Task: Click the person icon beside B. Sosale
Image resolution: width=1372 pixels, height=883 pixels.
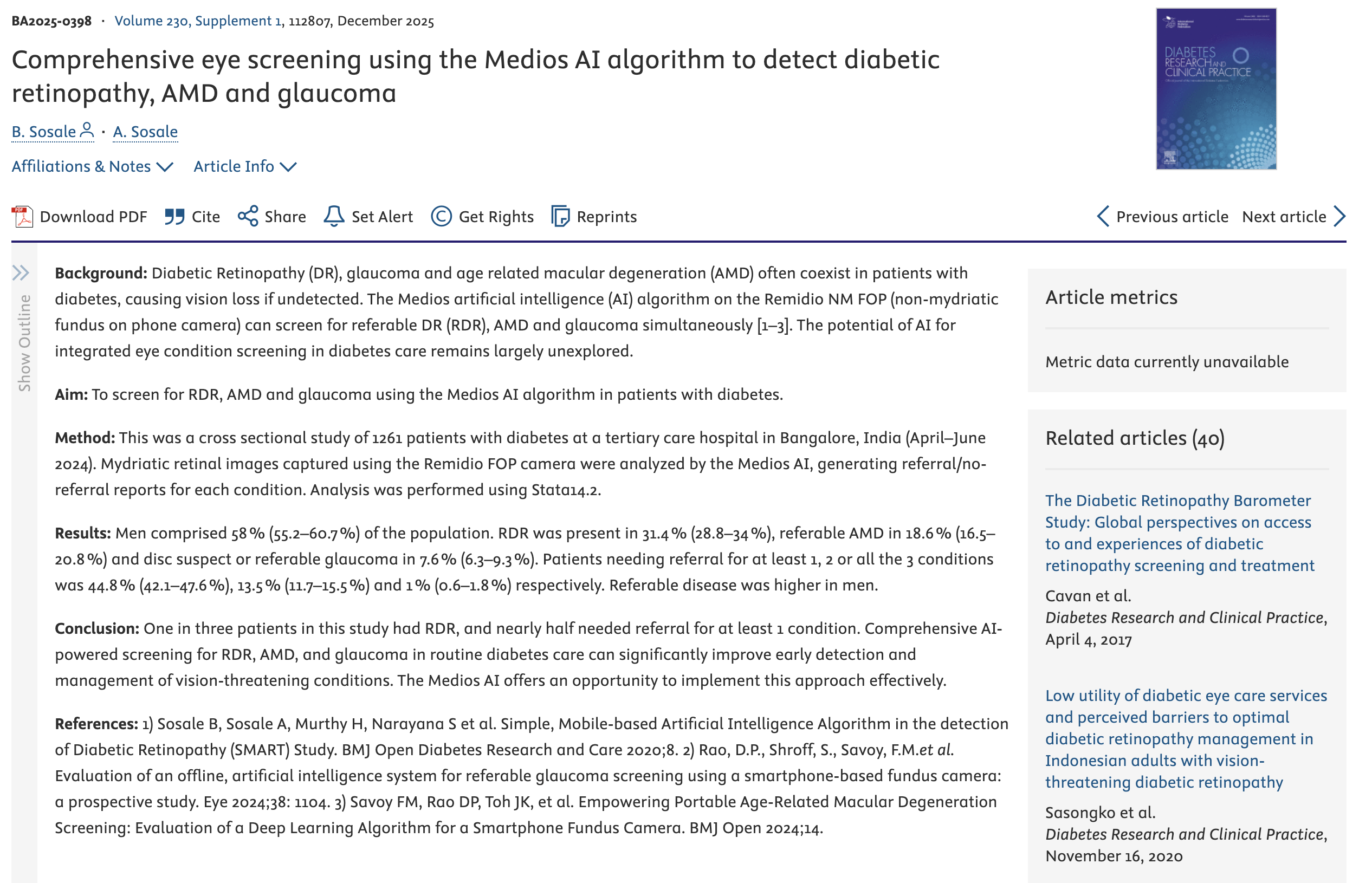Action: click(87, 130)
